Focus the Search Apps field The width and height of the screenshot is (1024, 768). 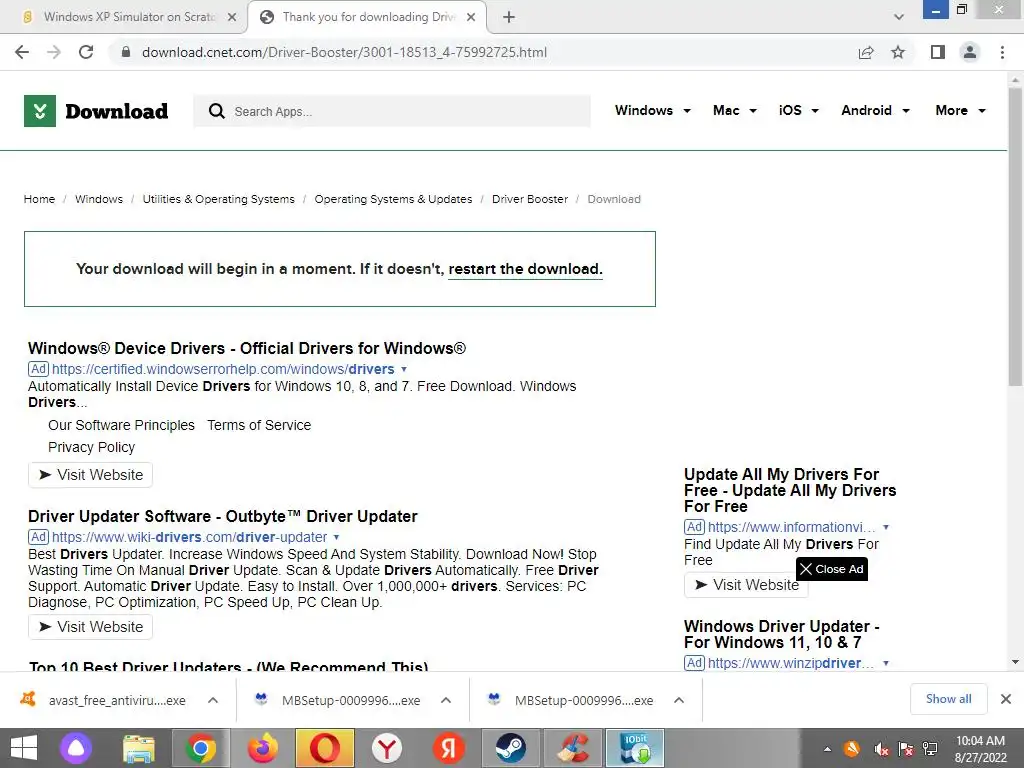coord(392,111)
